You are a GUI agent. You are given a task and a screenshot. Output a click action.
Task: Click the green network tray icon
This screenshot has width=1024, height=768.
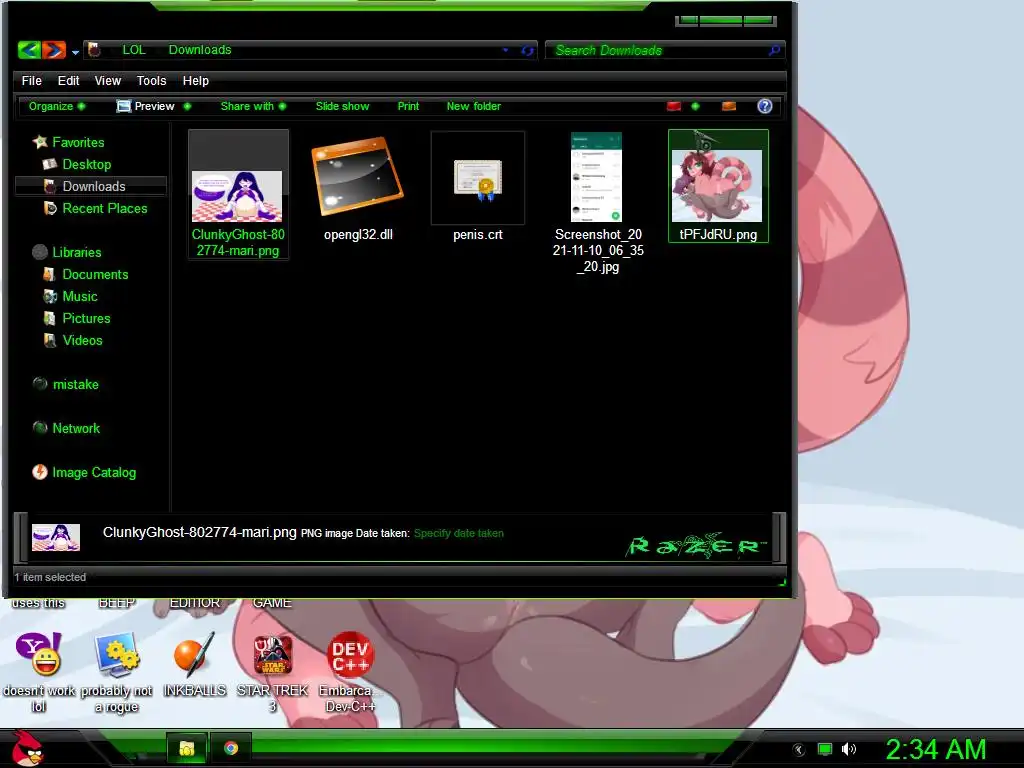coord(825,749)
